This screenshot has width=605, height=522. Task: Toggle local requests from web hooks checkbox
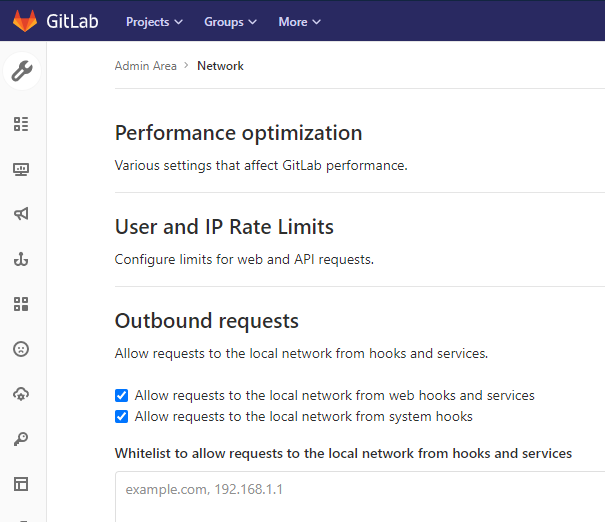[x=122, y=395]
